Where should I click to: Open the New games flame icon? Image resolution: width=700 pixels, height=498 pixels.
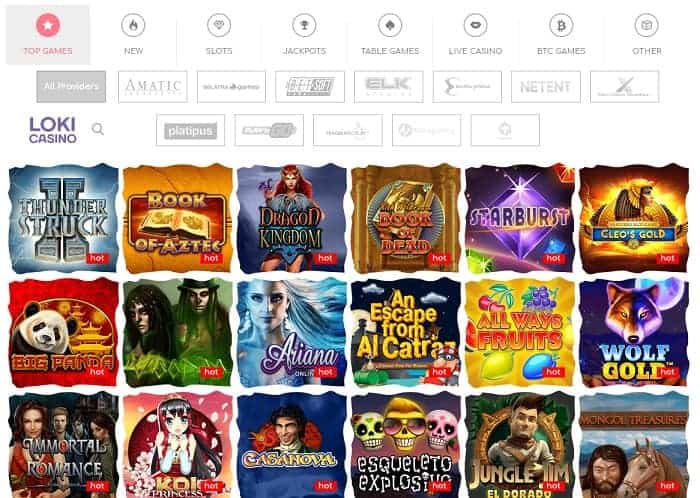(x=133, y=25)
